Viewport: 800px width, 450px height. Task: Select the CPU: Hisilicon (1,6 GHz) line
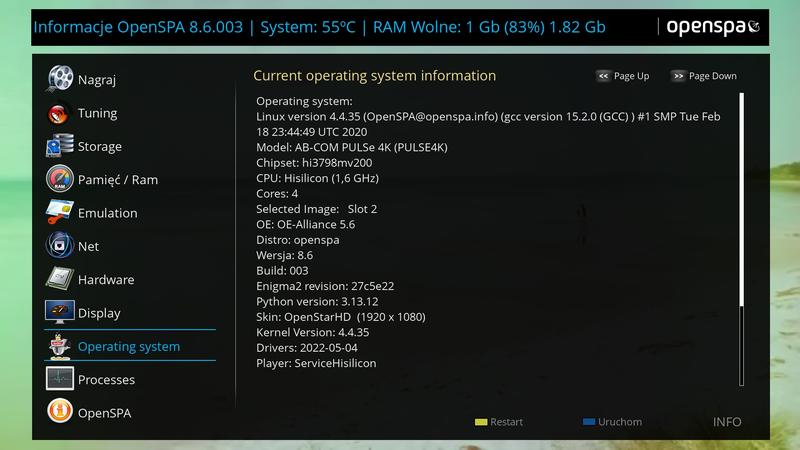317,178
